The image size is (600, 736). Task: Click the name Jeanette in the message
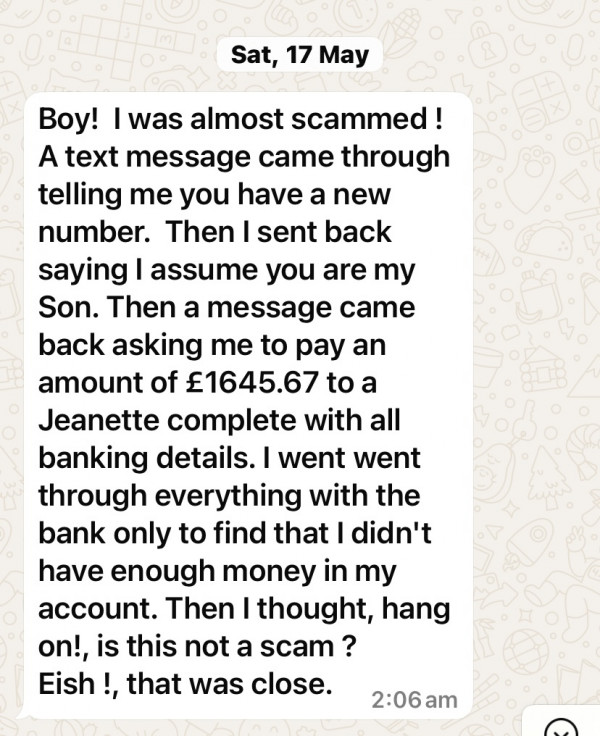click(99, 420)
